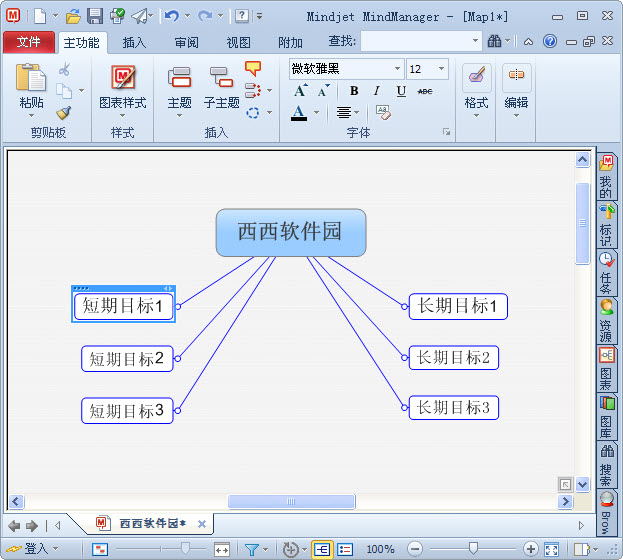Click the print icon in quick toolbar
This screenshot has height=560, width=623.
(x=118, y=16)
